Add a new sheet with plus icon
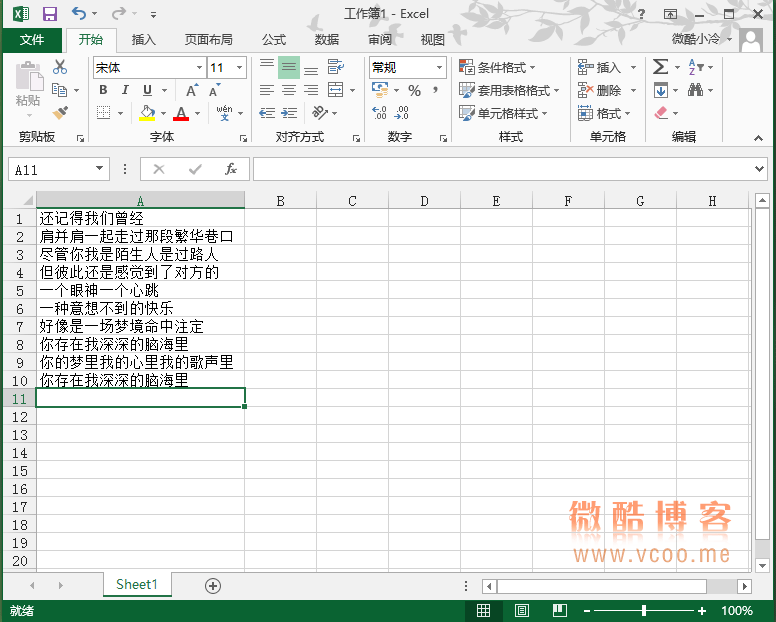 pos(212,585)
